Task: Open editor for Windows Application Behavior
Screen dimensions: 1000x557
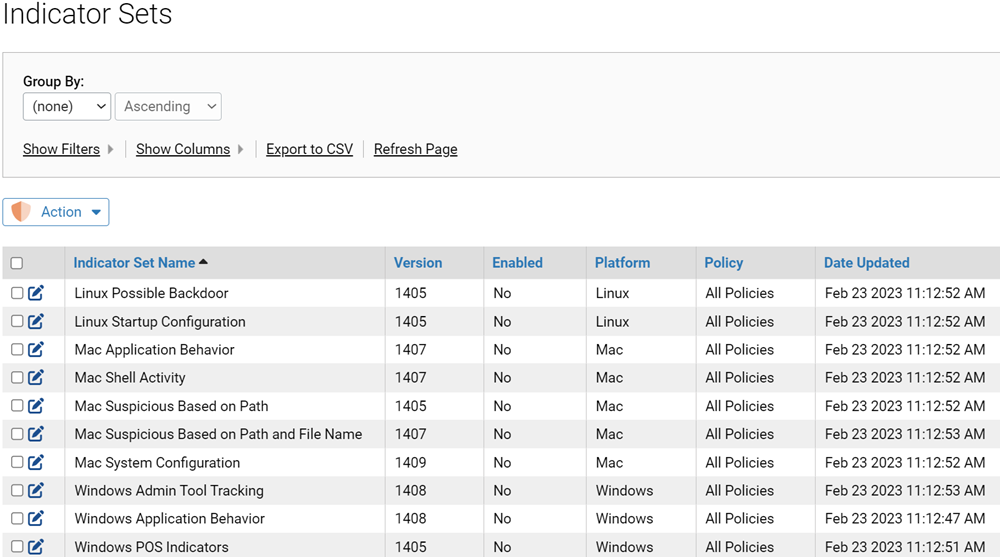Action: pos(36,519)
